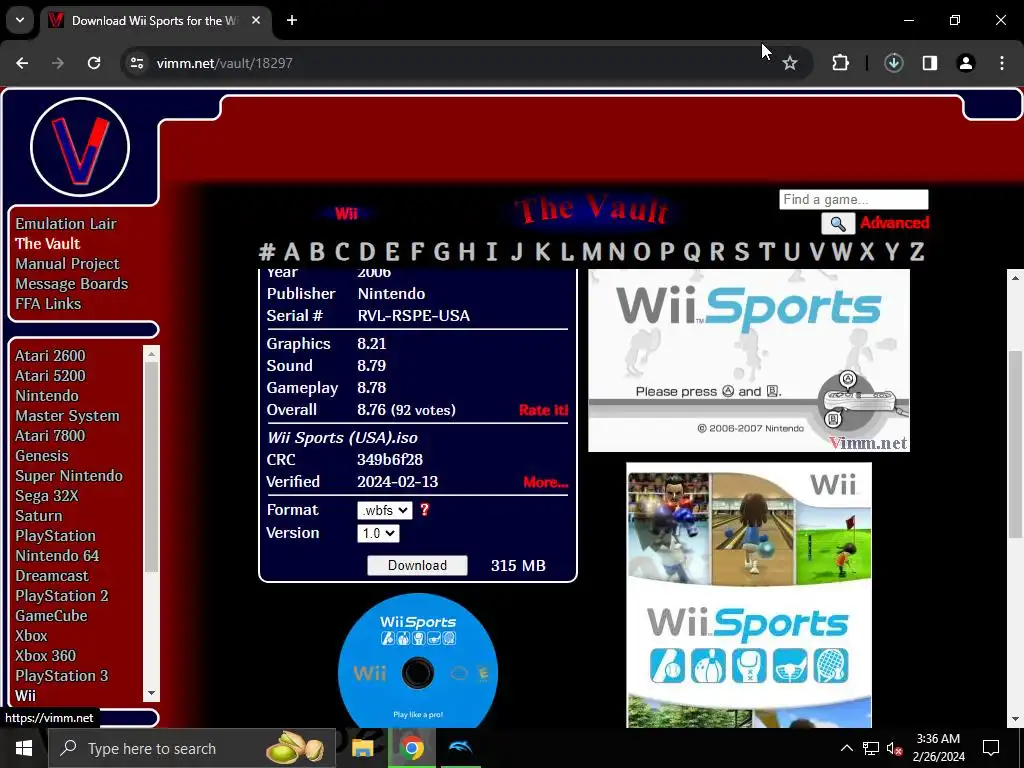Open FFA Links in the sidebar
The height and width of the screenshot is (768, 1024).
pos(48,304)
